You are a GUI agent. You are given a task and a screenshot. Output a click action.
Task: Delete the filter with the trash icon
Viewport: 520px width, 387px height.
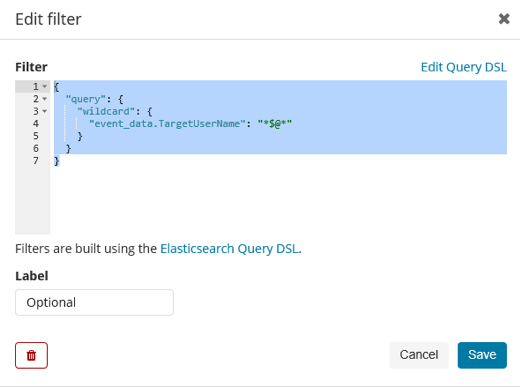point(31,355)
